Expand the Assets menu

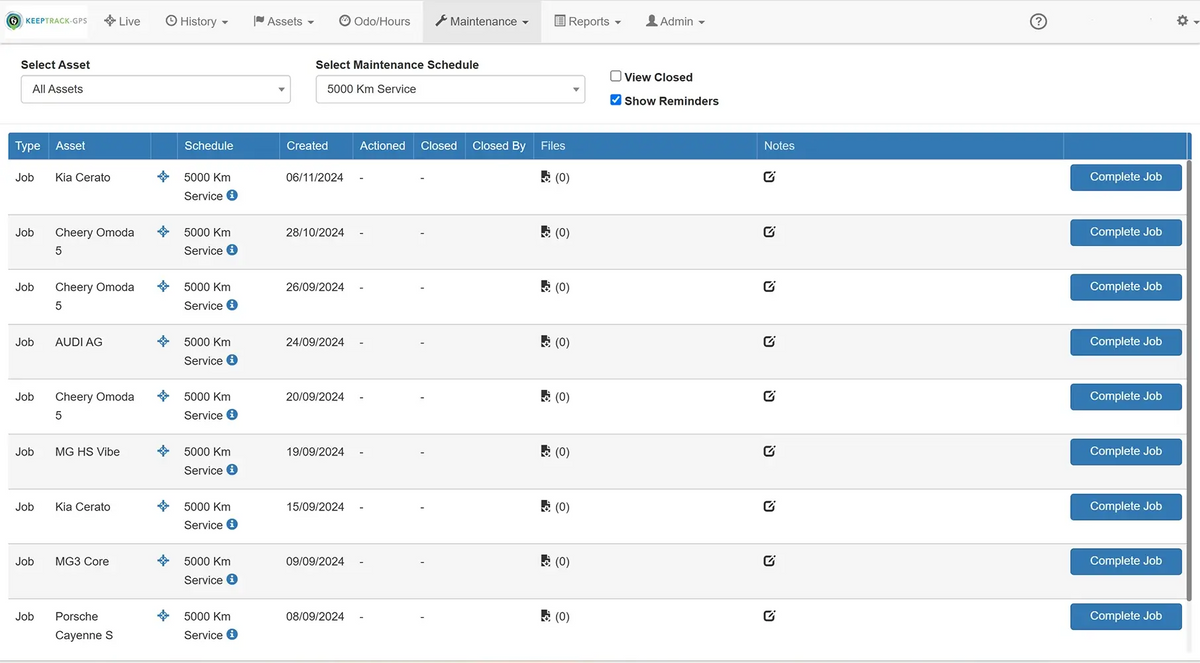coord(283,21)
